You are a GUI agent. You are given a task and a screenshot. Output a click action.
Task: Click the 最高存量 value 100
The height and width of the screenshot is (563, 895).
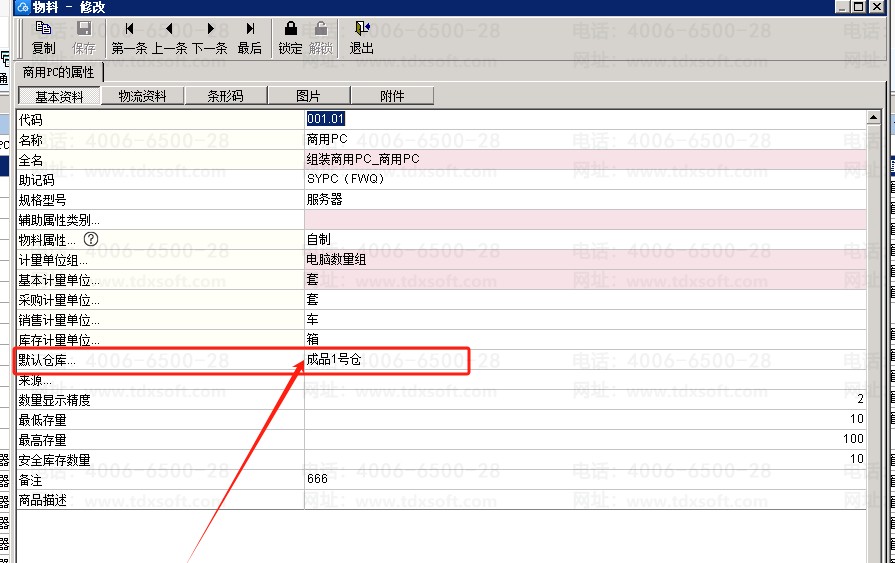pyautogui.click(x=585, y=440)
